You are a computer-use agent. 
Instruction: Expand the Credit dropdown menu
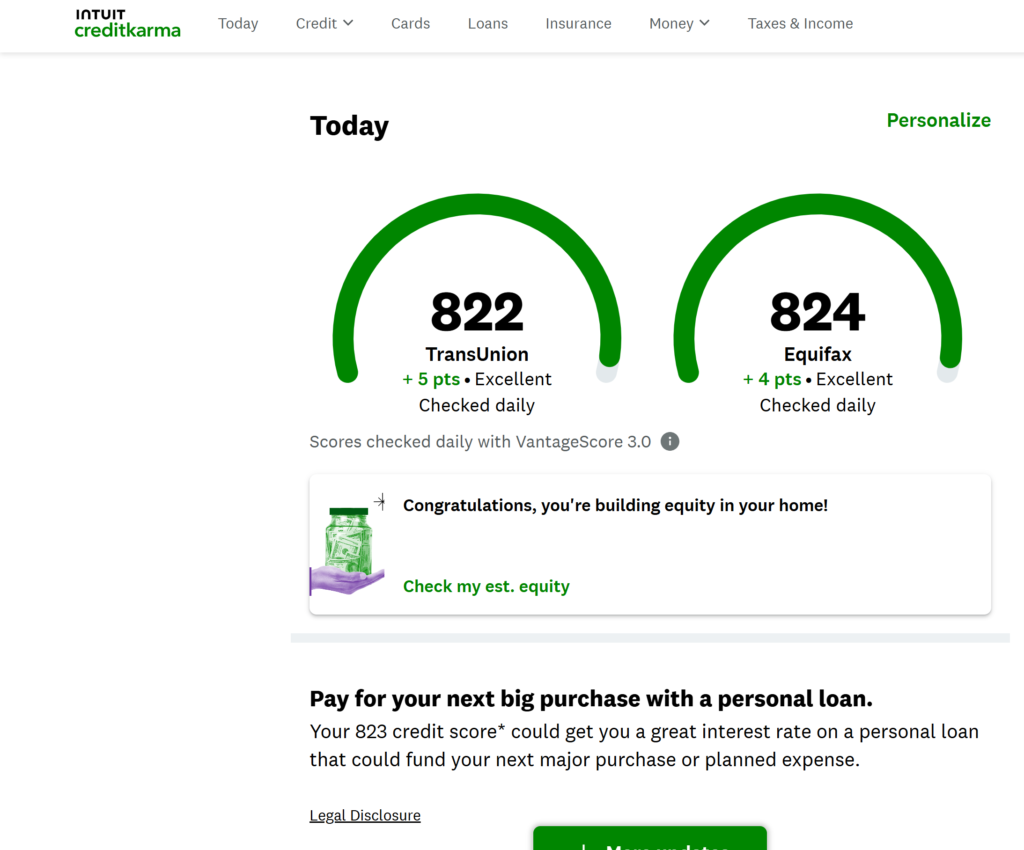point(325,24)
